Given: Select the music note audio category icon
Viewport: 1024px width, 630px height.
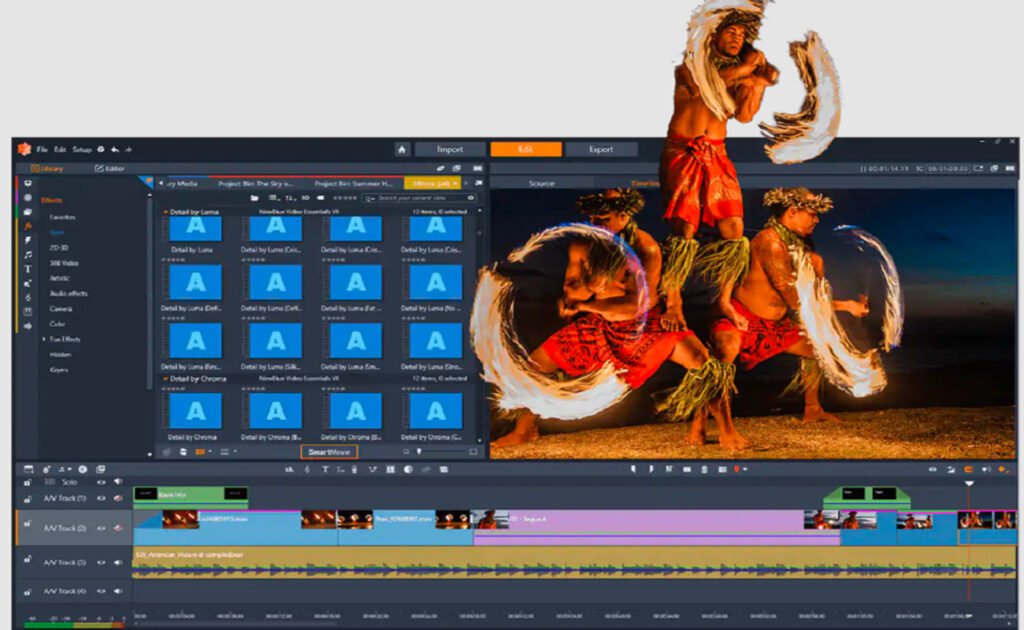Looking at the screenshot, I should (27, 255).
